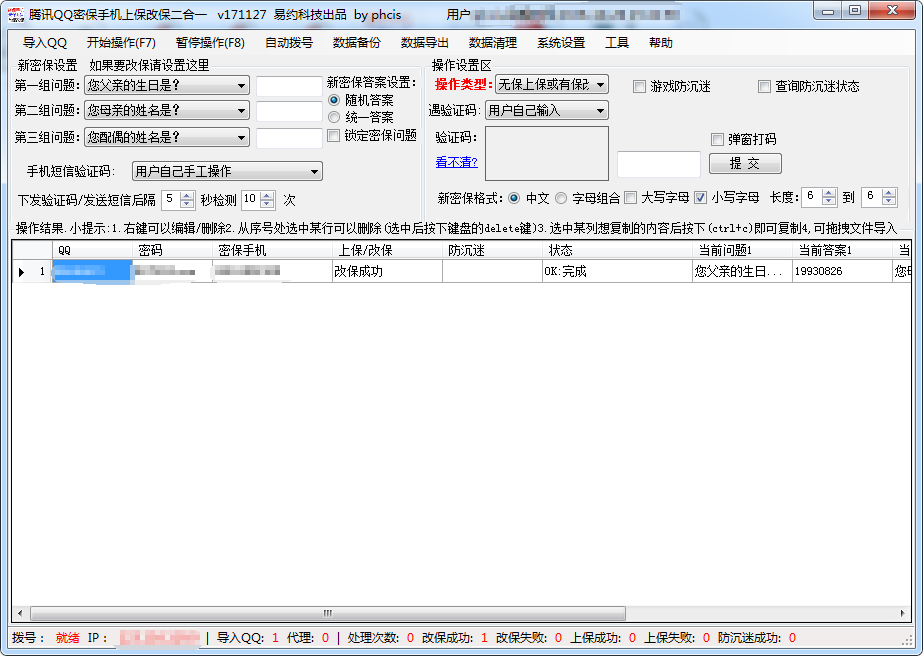Screen dimensions: 923x656
Task: Click 暂停操作(F8) in the menu bar
Action: click(210, 43)
